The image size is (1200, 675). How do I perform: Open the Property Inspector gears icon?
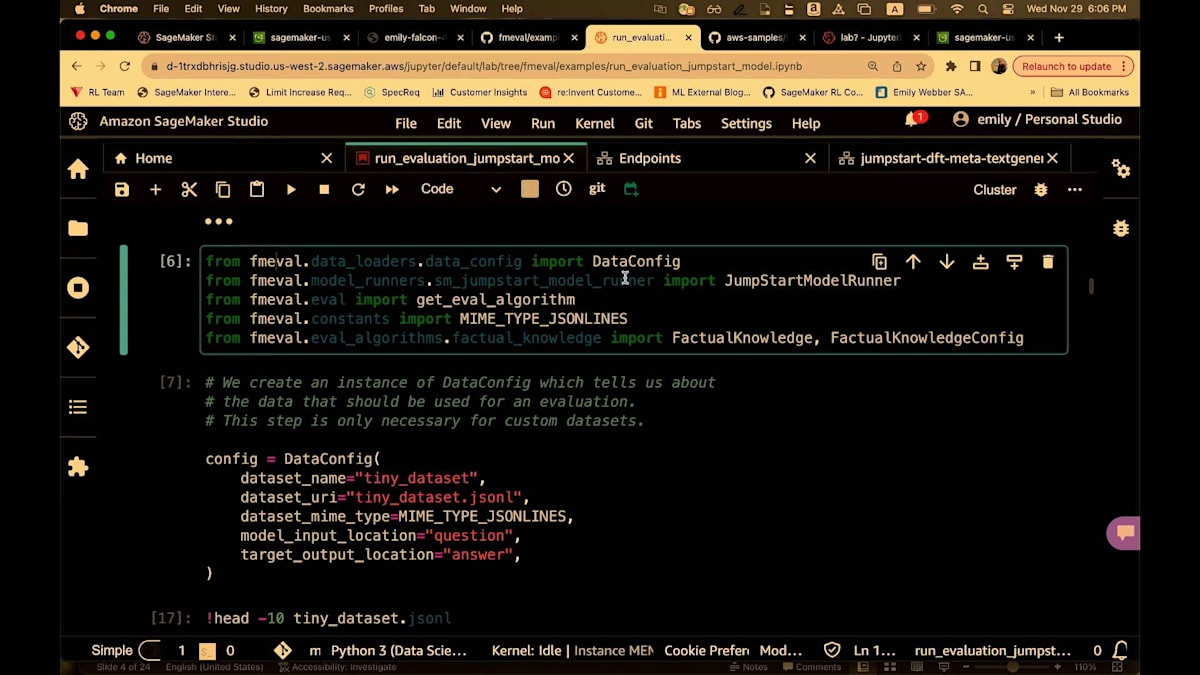click(1121, 169)
